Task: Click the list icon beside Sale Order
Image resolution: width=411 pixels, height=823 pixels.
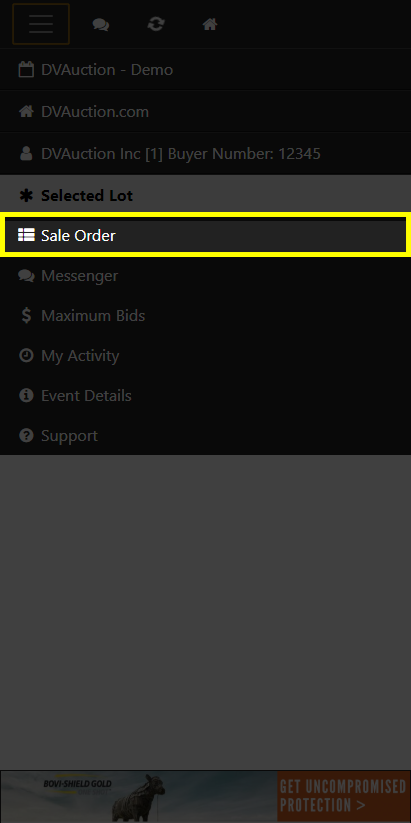Action: pyautogui.click(x=26, y=235)
